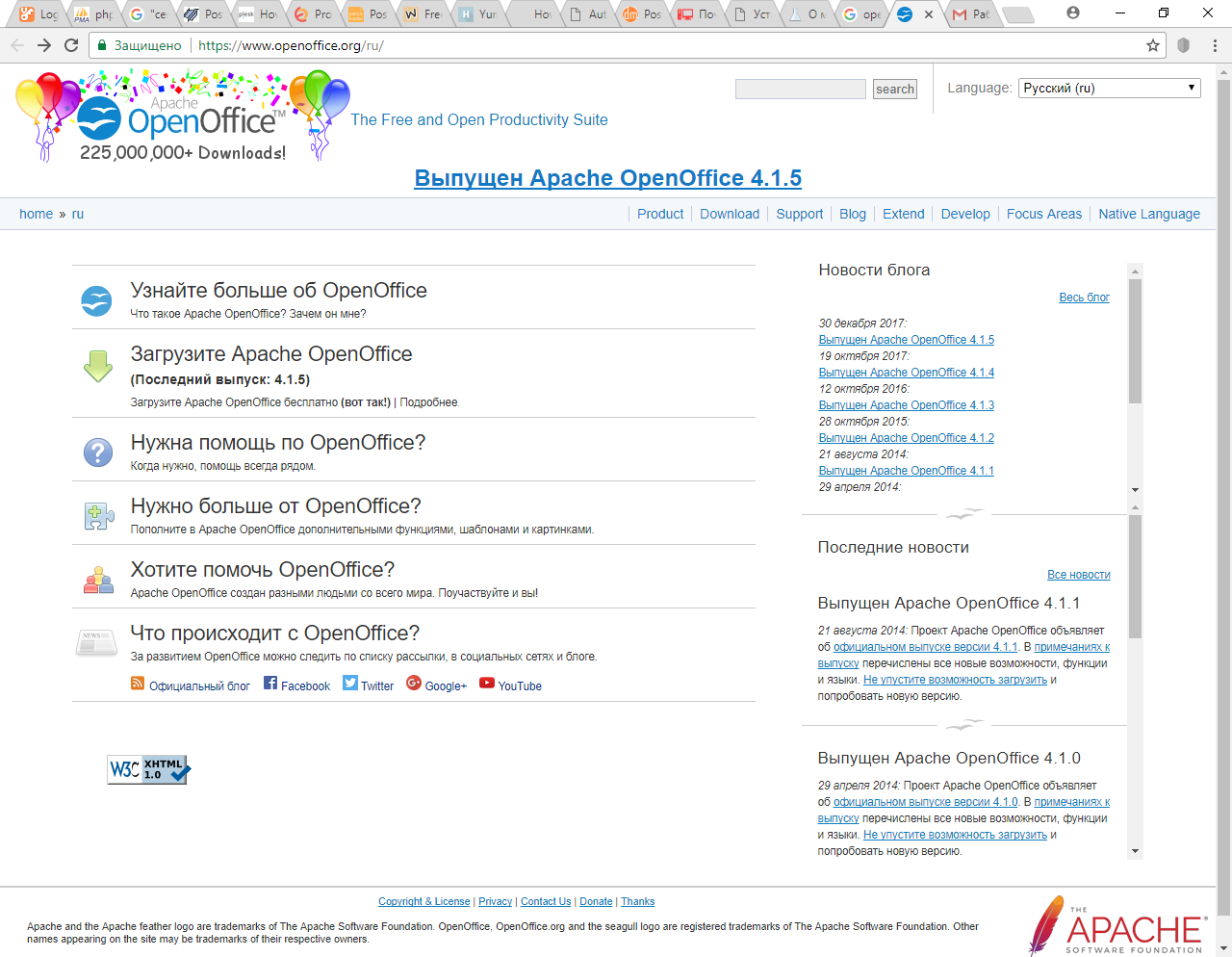
Task: Click the latest news panel scroll-down arrow
Action: 1135,851
